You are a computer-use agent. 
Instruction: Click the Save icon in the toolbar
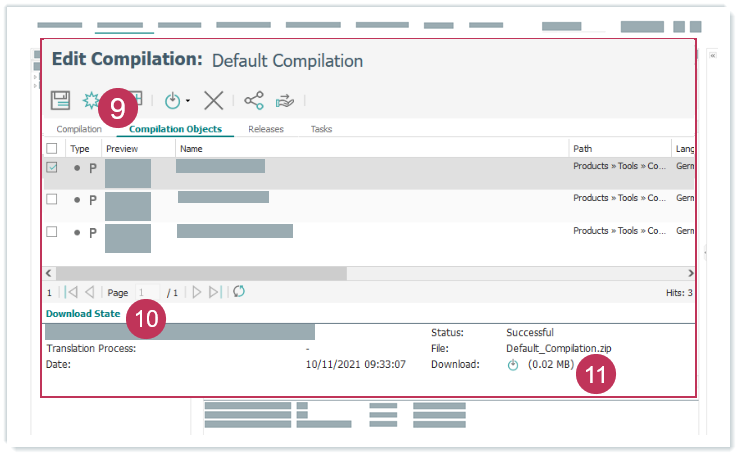(x=60, y=100)
